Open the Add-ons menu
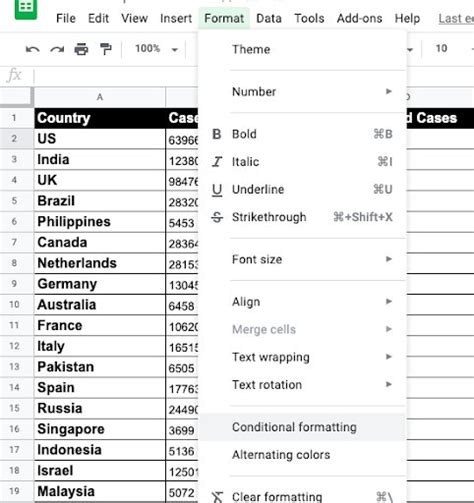 (x=359, y=18)
